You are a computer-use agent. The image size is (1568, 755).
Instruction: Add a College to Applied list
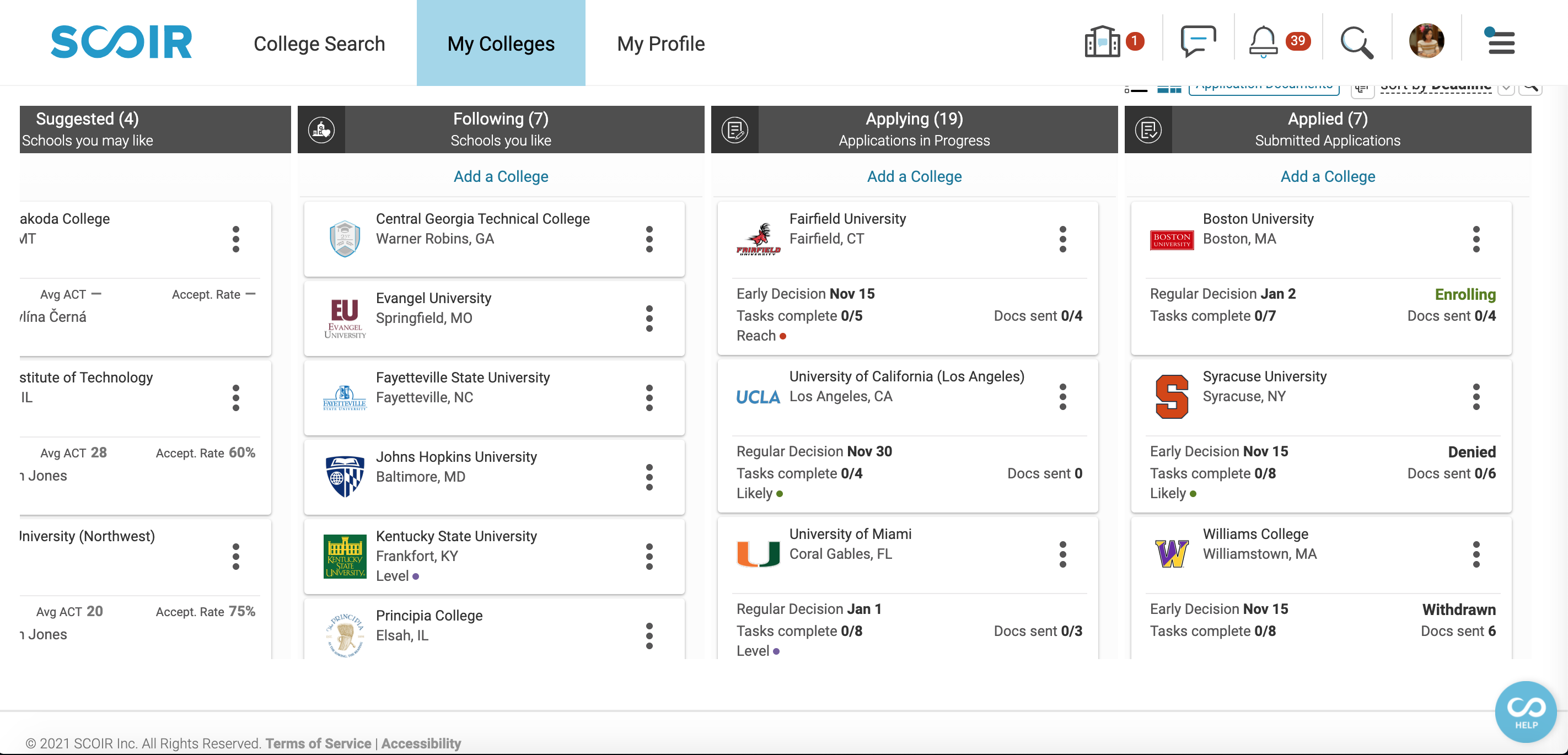1328,176
